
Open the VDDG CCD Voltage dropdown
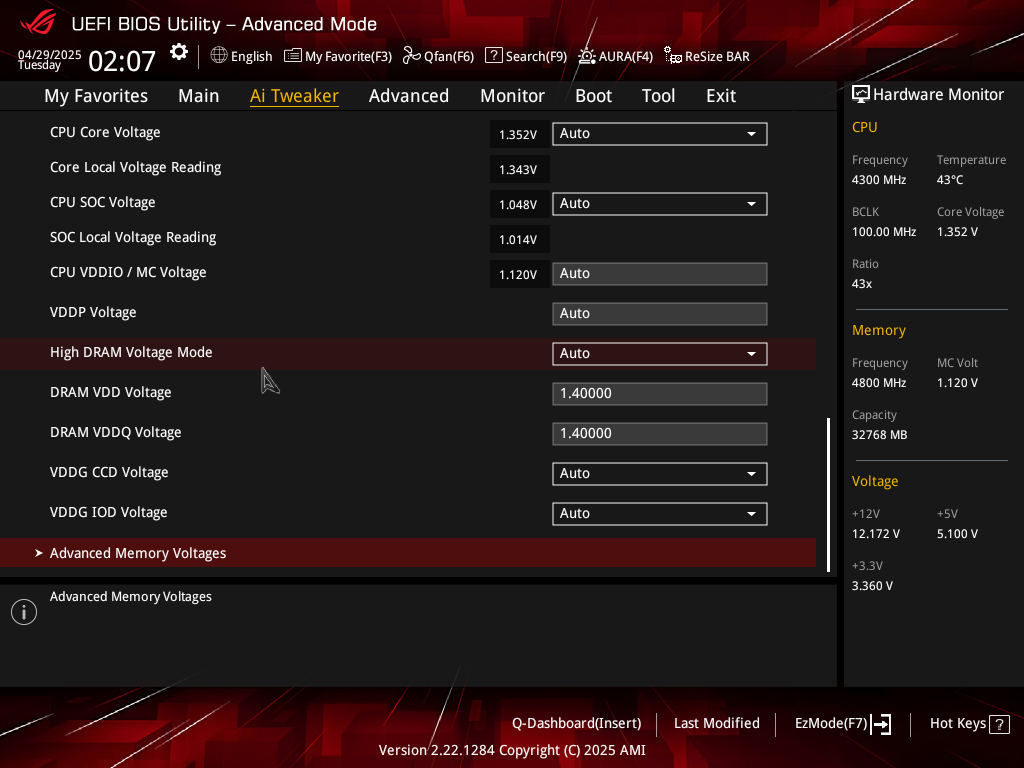tap(660, 474)
